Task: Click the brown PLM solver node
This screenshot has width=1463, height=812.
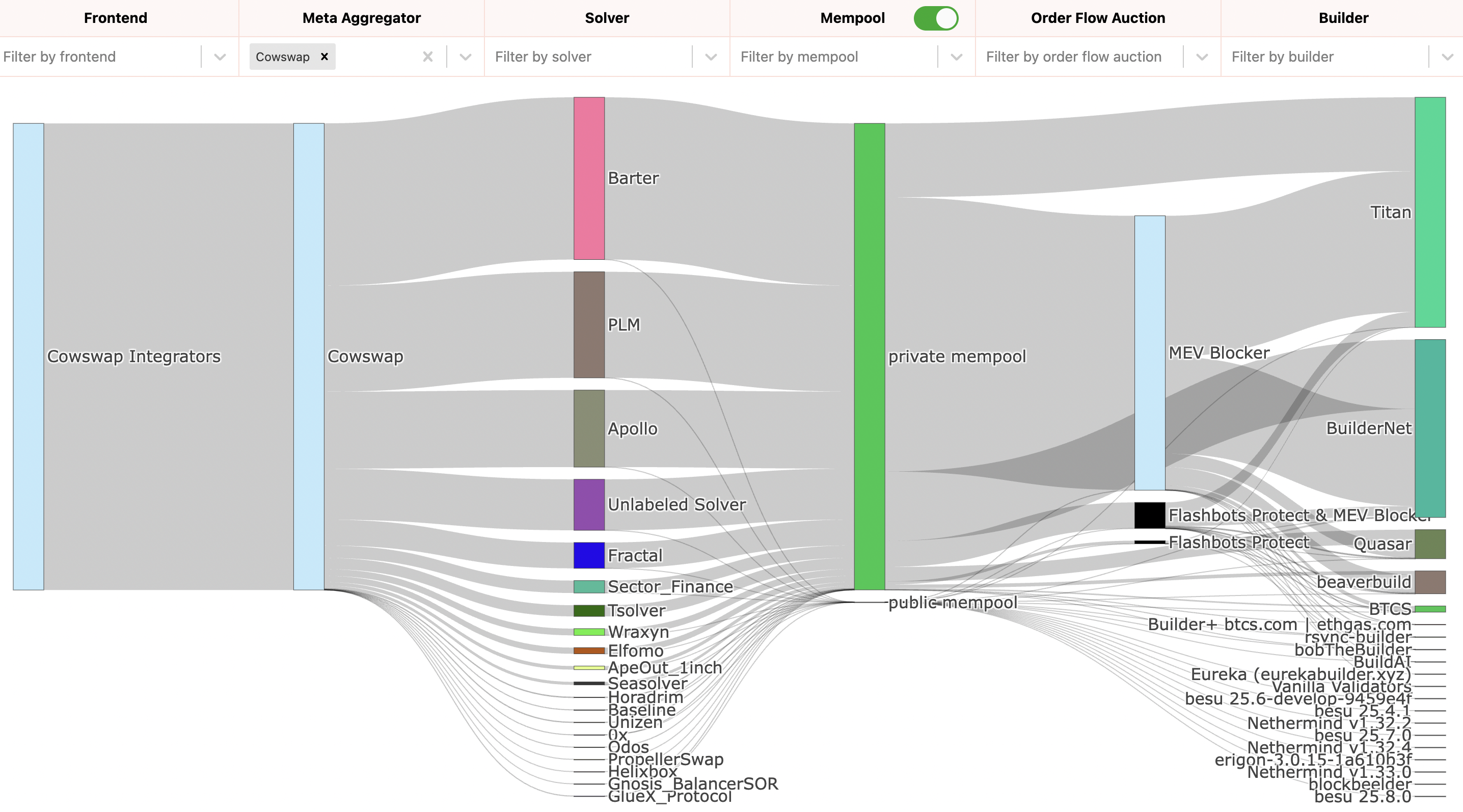Action: (589, 325)
